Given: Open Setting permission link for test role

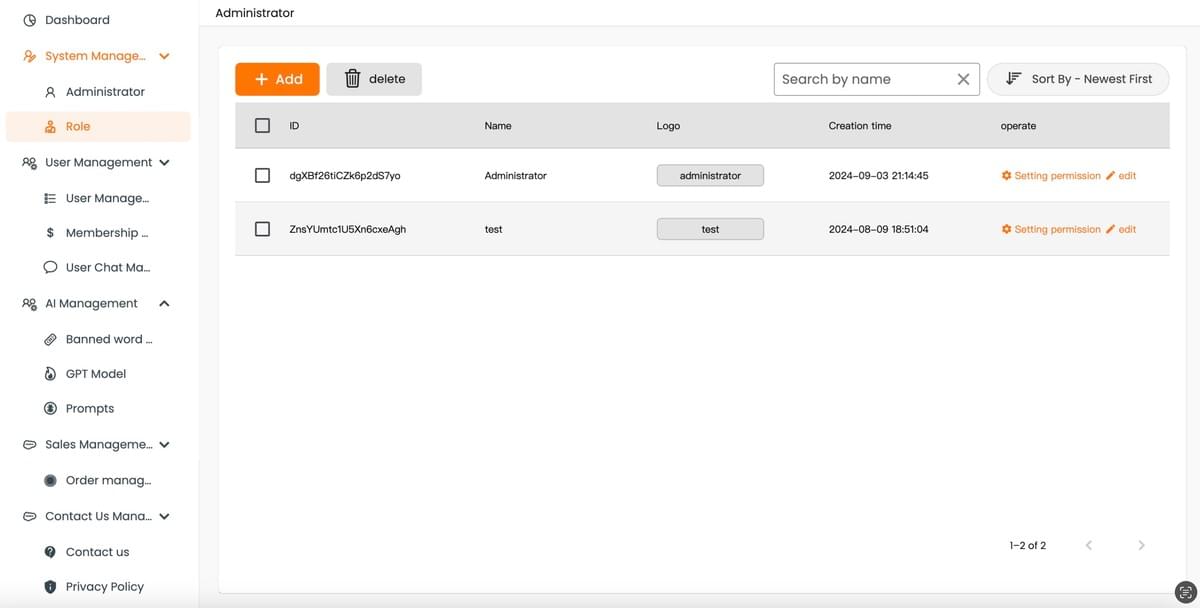Looking at the screenshot, I should pyautogui.click(x=1056, y=229).
